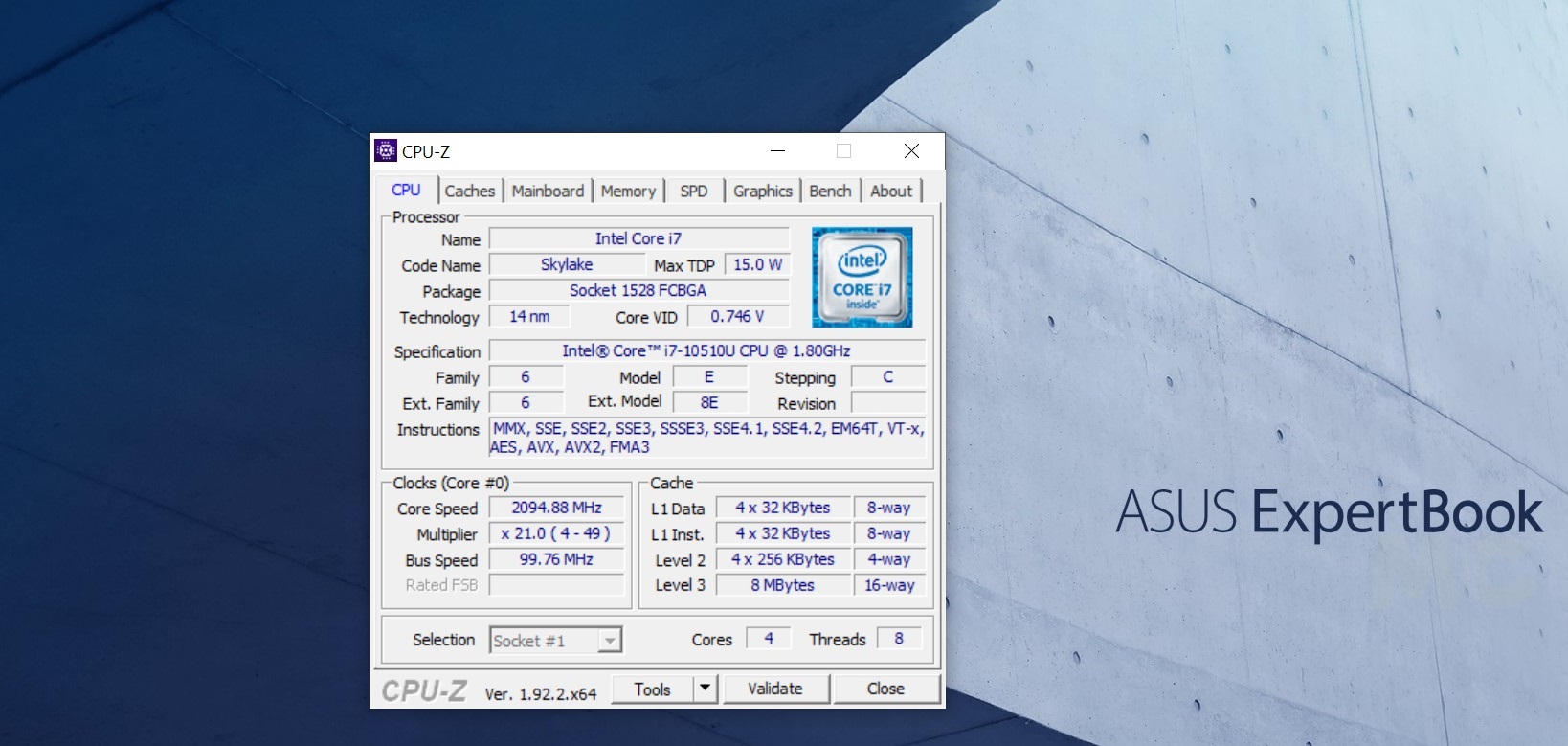Switch to the Mainboard tab

point(548,192)
